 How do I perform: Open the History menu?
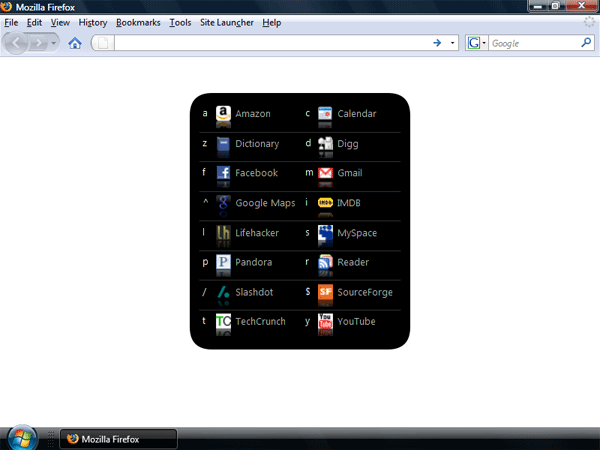[92, 22]
